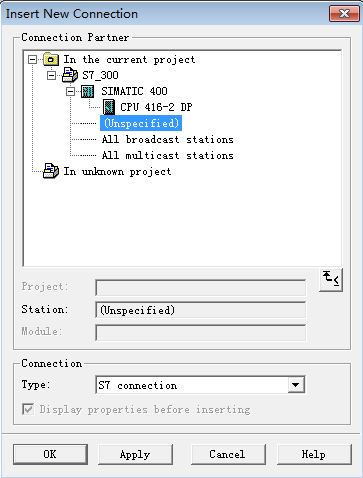The height and width of the screenshot is (478, 363).
Task: Collapse the 'In the current project' node
Action: (x=32, y=60)
